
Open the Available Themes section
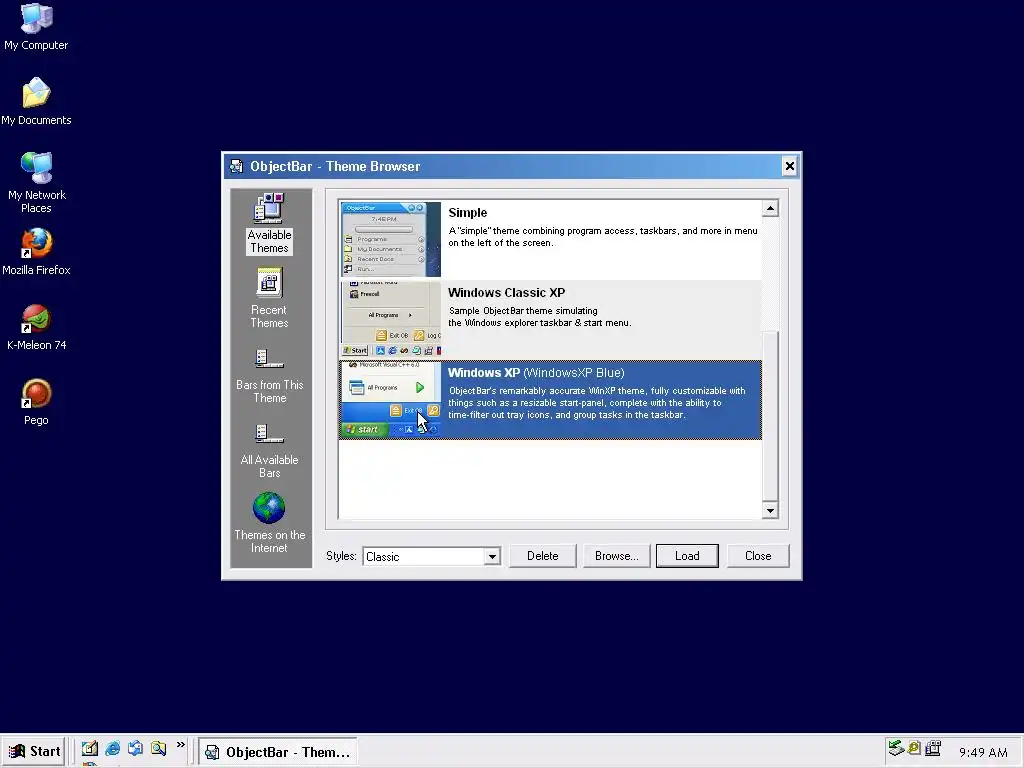[269, 223]
